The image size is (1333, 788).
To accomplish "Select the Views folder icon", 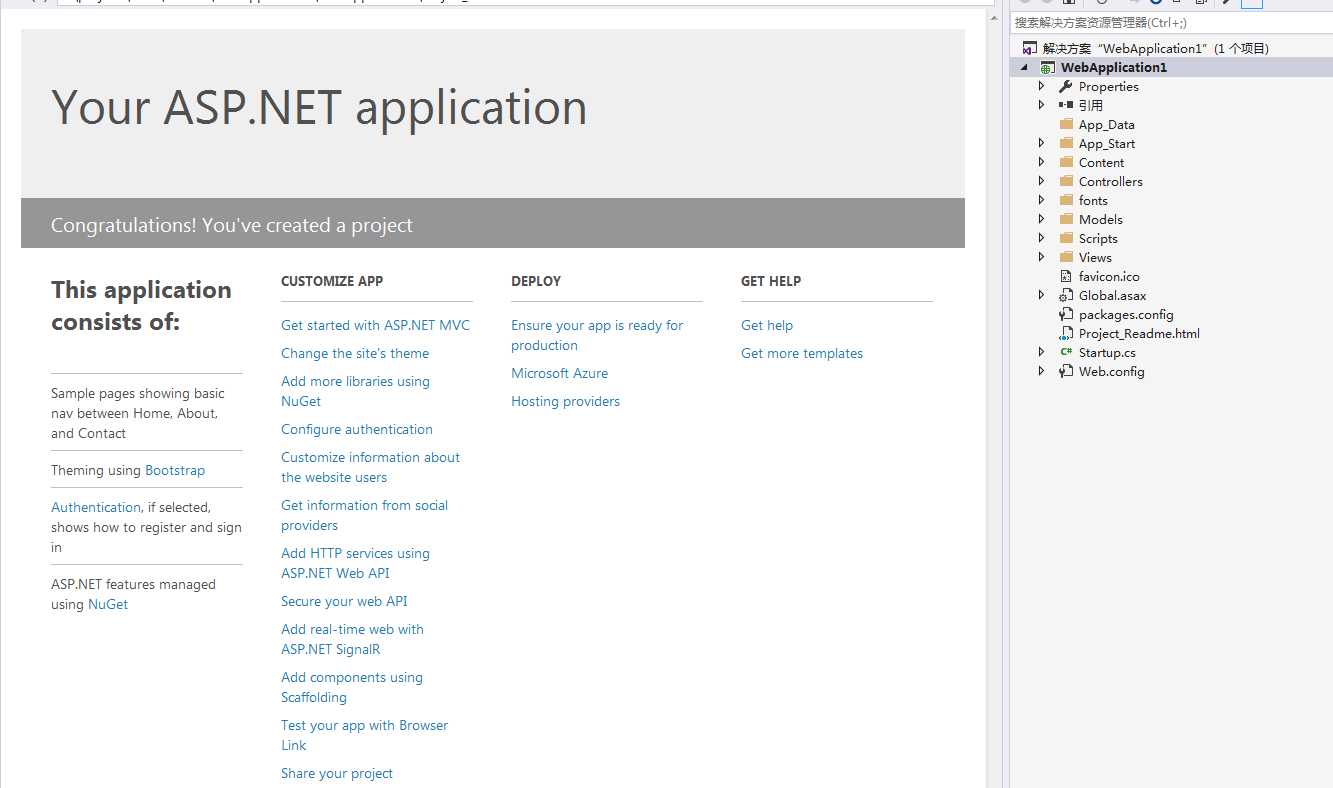I will [x=1065, y=258].
